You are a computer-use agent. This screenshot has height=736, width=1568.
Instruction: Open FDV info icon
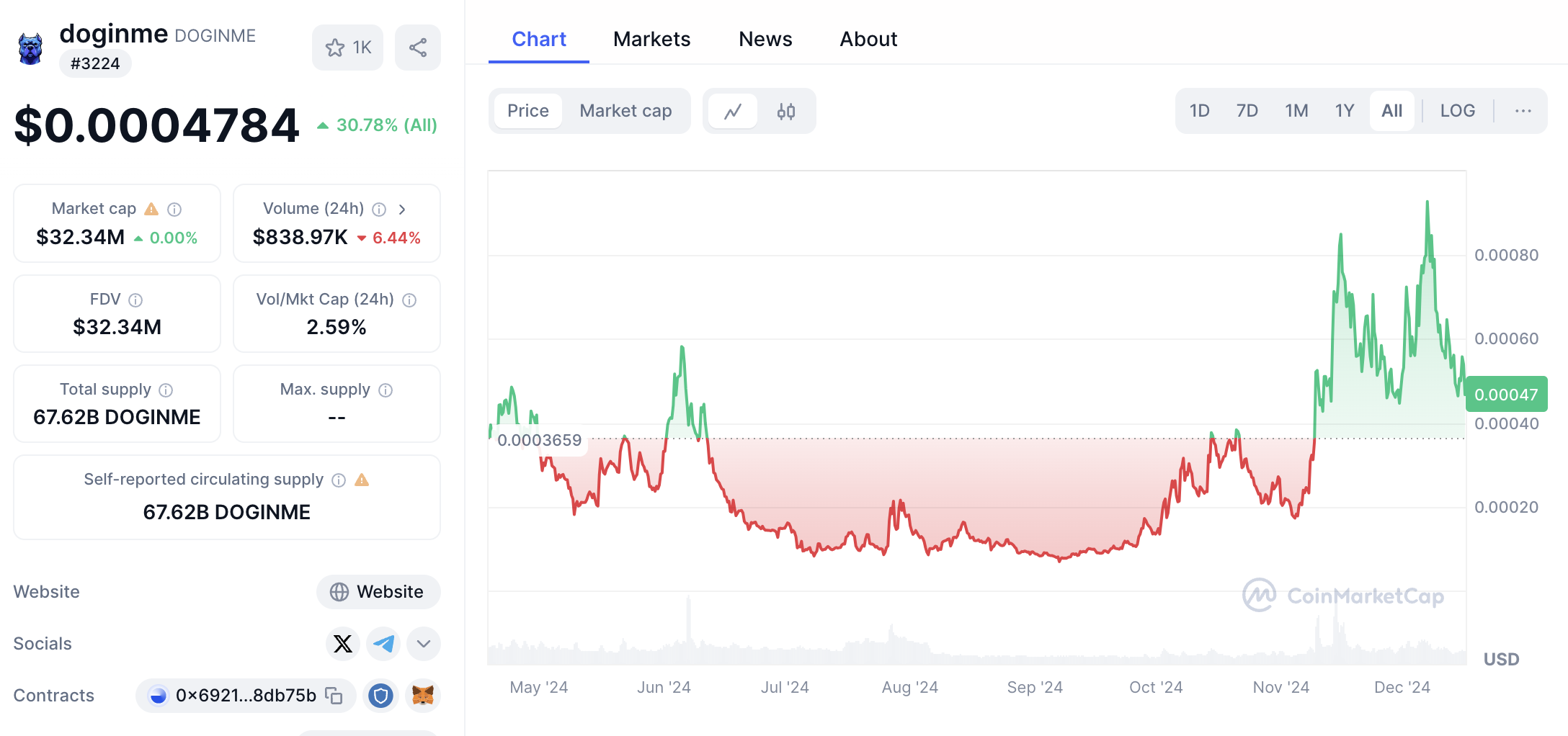coord(135,300)
